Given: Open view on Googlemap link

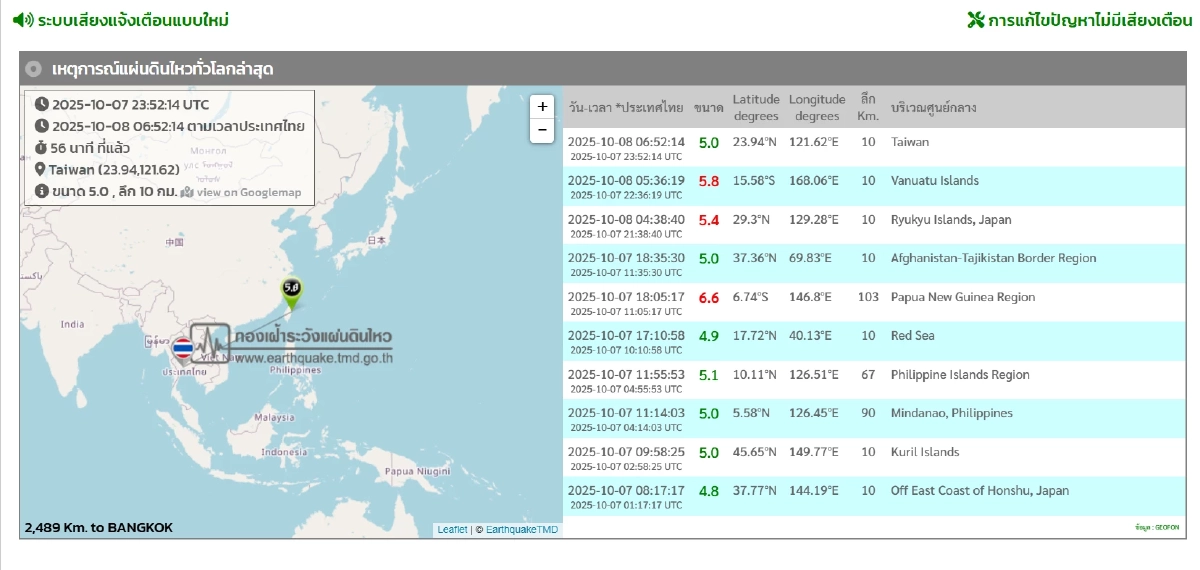Looking at the screenshot, I should (x=248, y=192).
